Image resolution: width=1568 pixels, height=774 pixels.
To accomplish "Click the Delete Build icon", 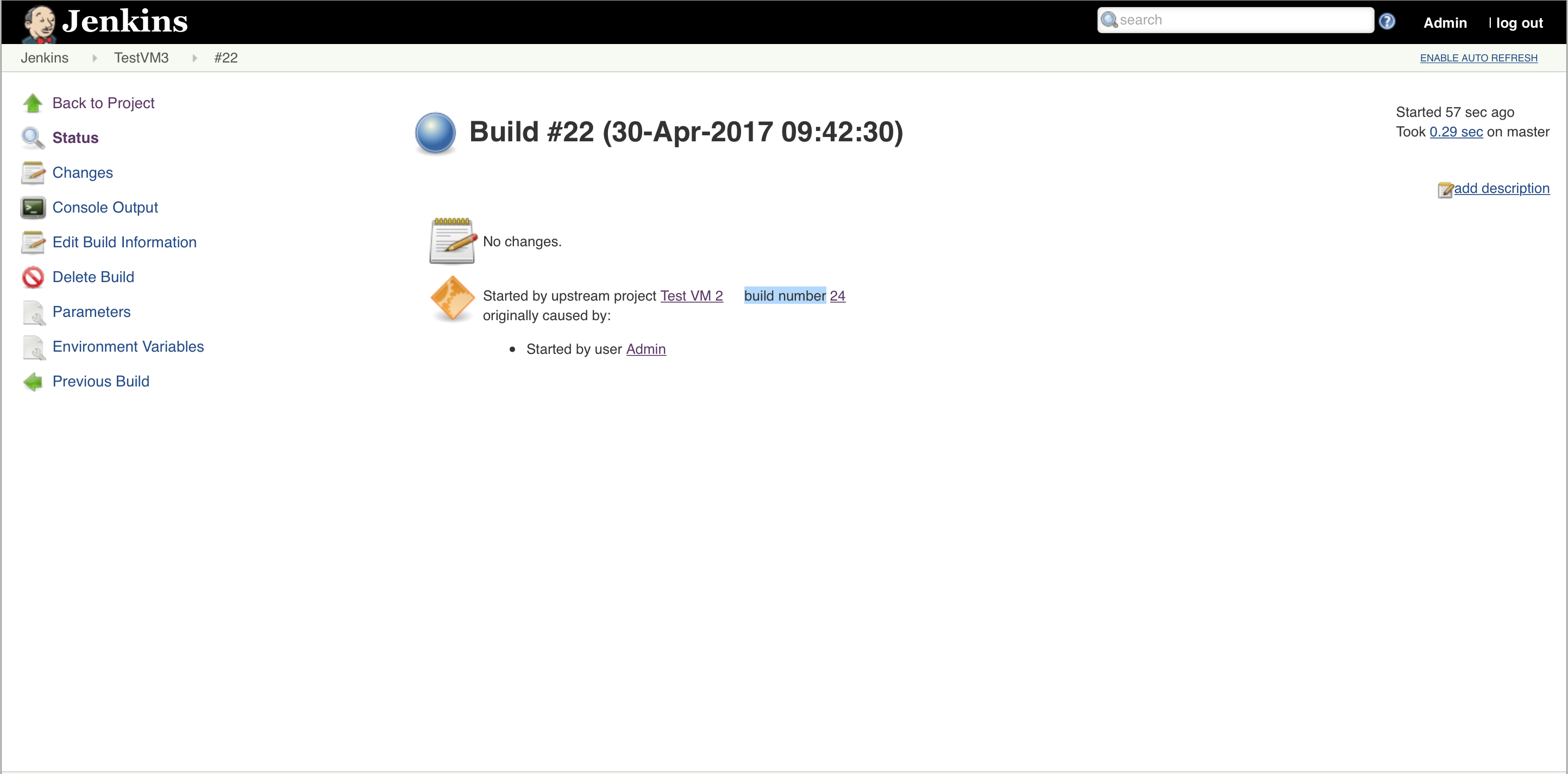I will click(x=33, y=277).
